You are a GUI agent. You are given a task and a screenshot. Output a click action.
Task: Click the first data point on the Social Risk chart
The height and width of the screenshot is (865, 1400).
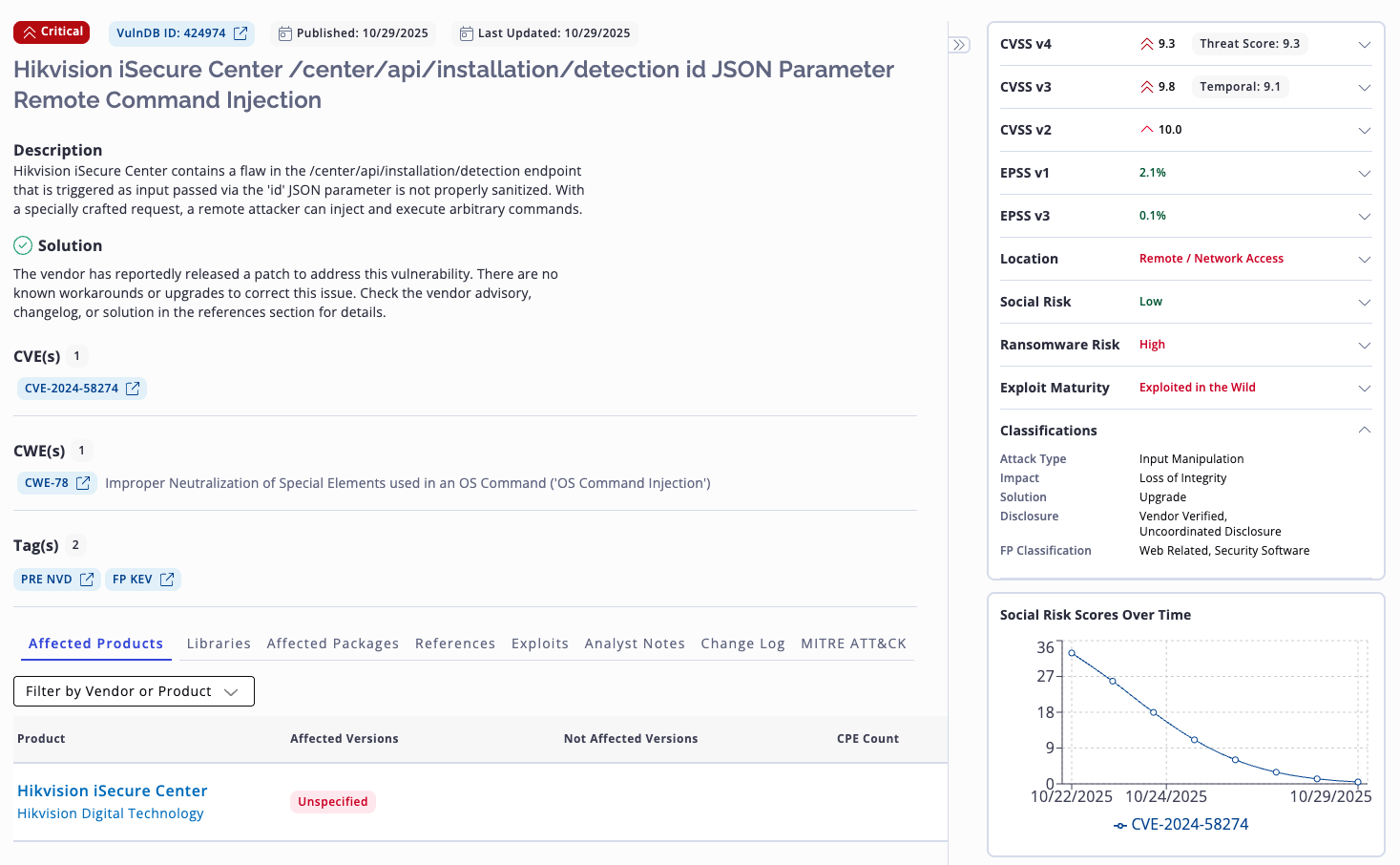1072,653
